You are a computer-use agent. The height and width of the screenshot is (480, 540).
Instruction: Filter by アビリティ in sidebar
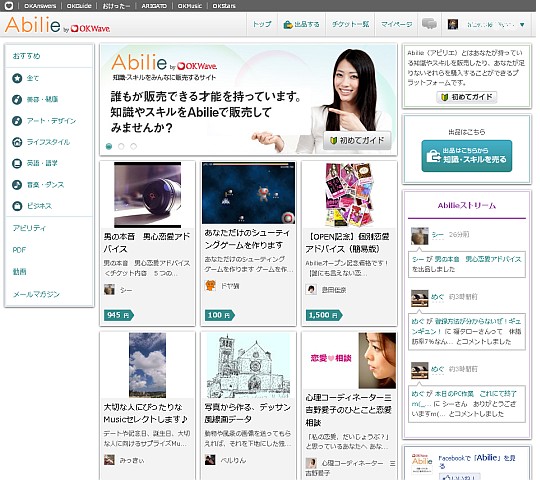29,228
